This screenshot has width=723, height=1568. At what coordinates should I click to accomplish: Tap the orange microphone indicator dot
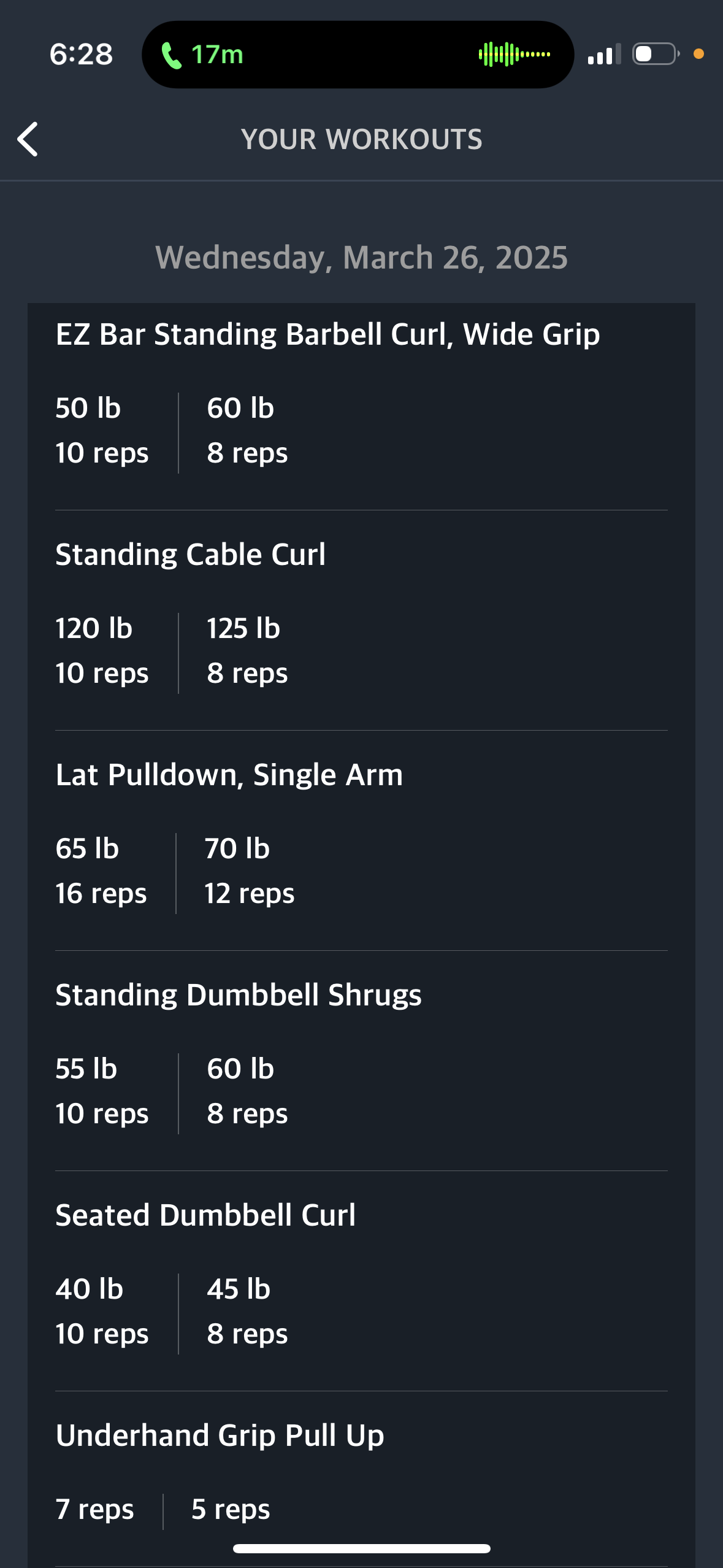(x=698, y=54)
